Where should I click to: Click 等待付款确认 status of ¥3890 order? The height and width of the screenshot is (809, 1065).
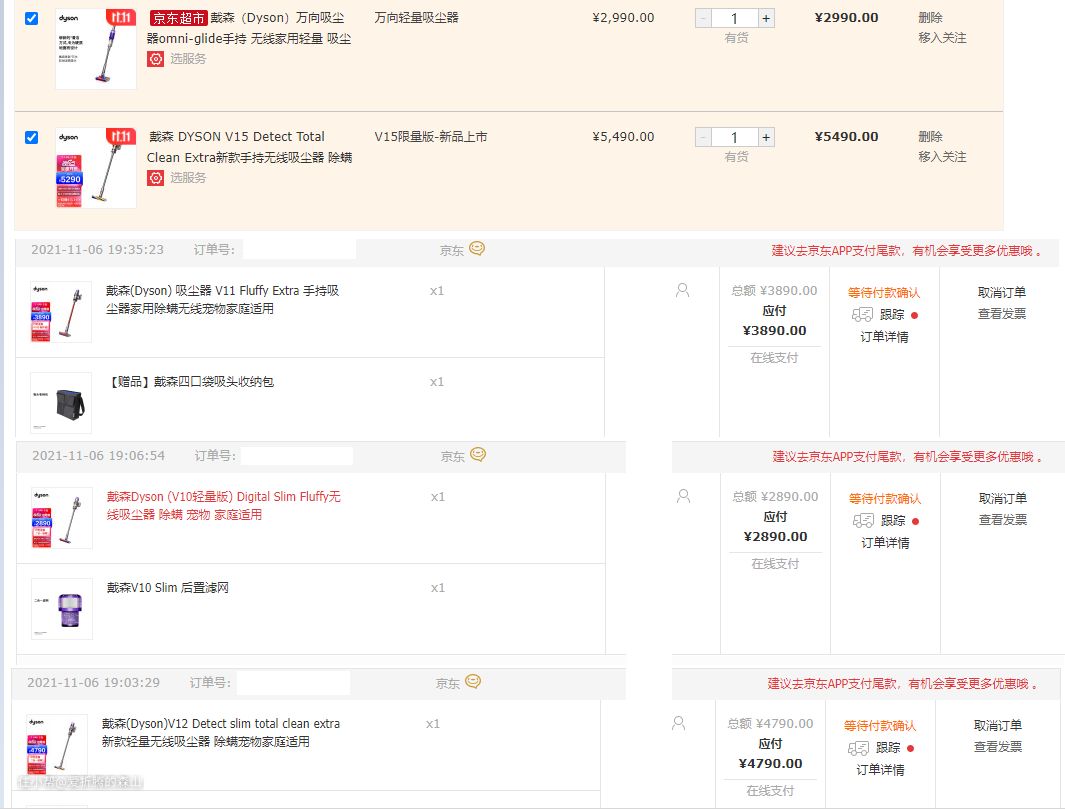(884, 293)
